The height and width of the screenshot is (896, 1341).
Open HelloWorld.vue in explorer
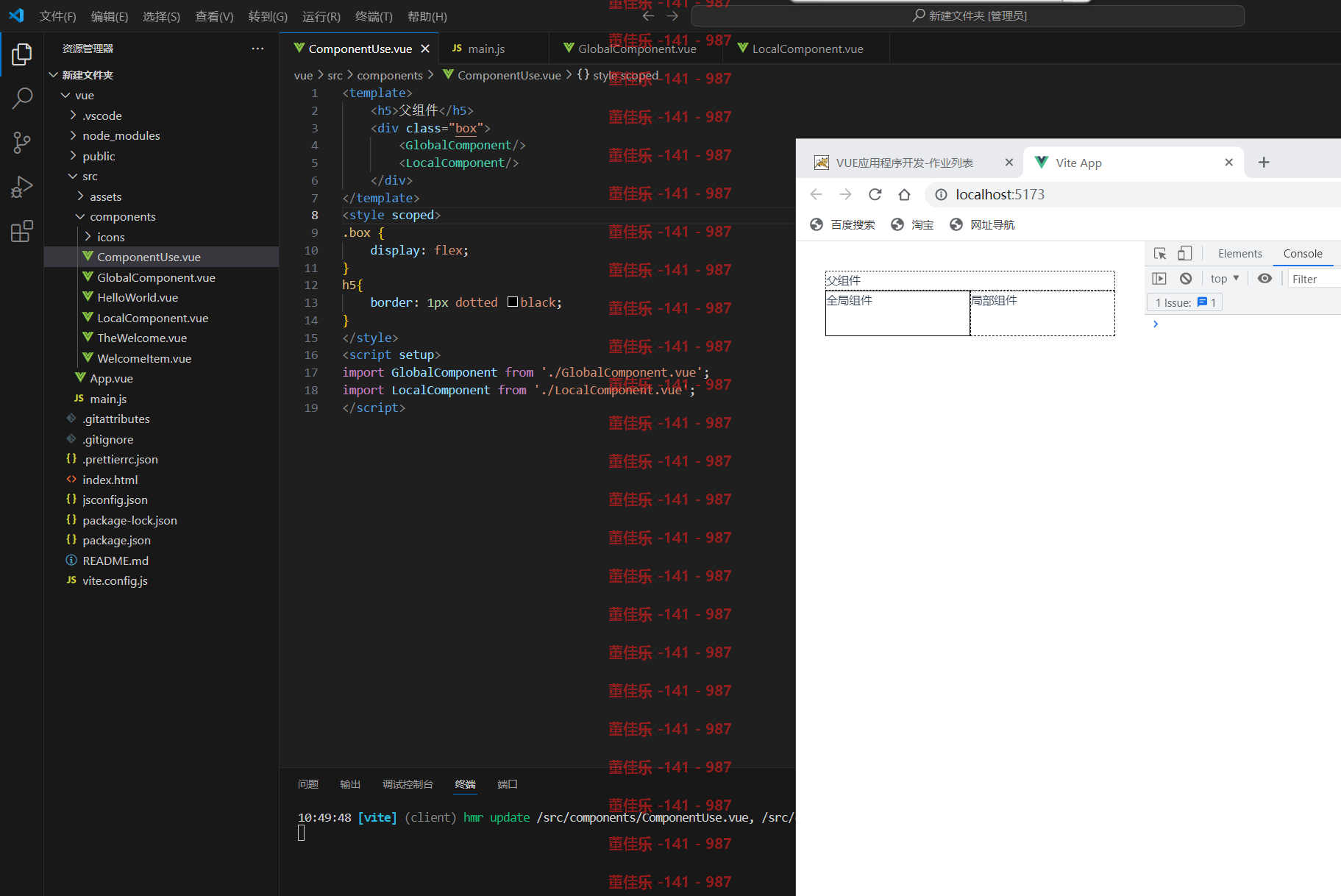pos(162,297)
